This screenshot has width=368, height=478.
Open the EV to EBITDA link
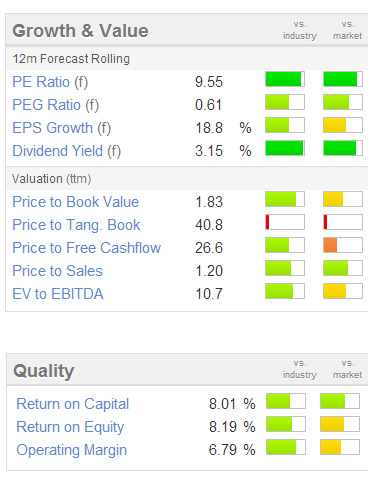pyautogui.click(x=58, y=294)
